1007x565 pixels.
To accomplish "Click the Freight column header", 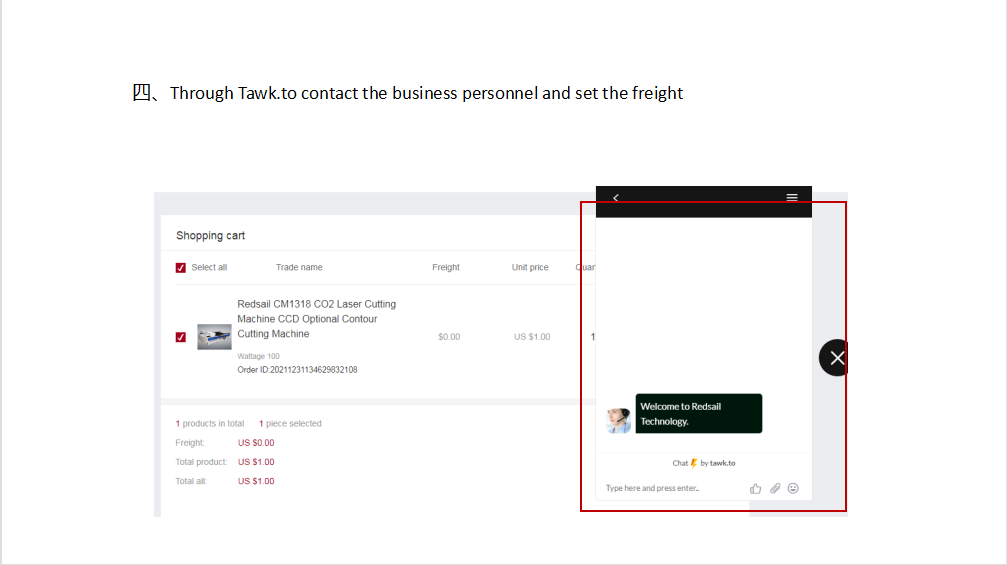I will tap(446, 268).
